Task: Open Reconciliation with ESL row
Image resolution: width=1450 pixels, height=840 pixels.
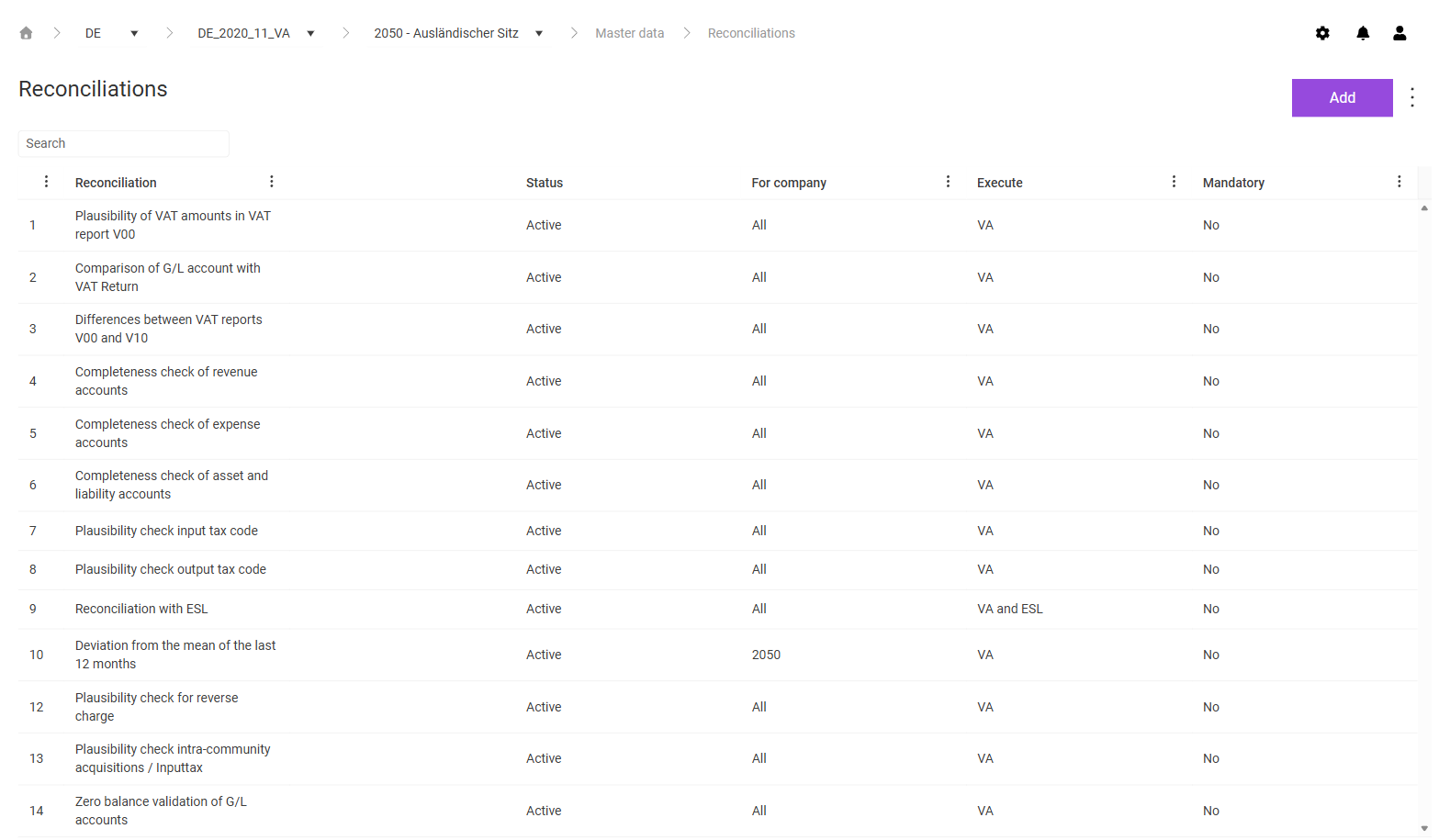Action: tap(718, 609)
